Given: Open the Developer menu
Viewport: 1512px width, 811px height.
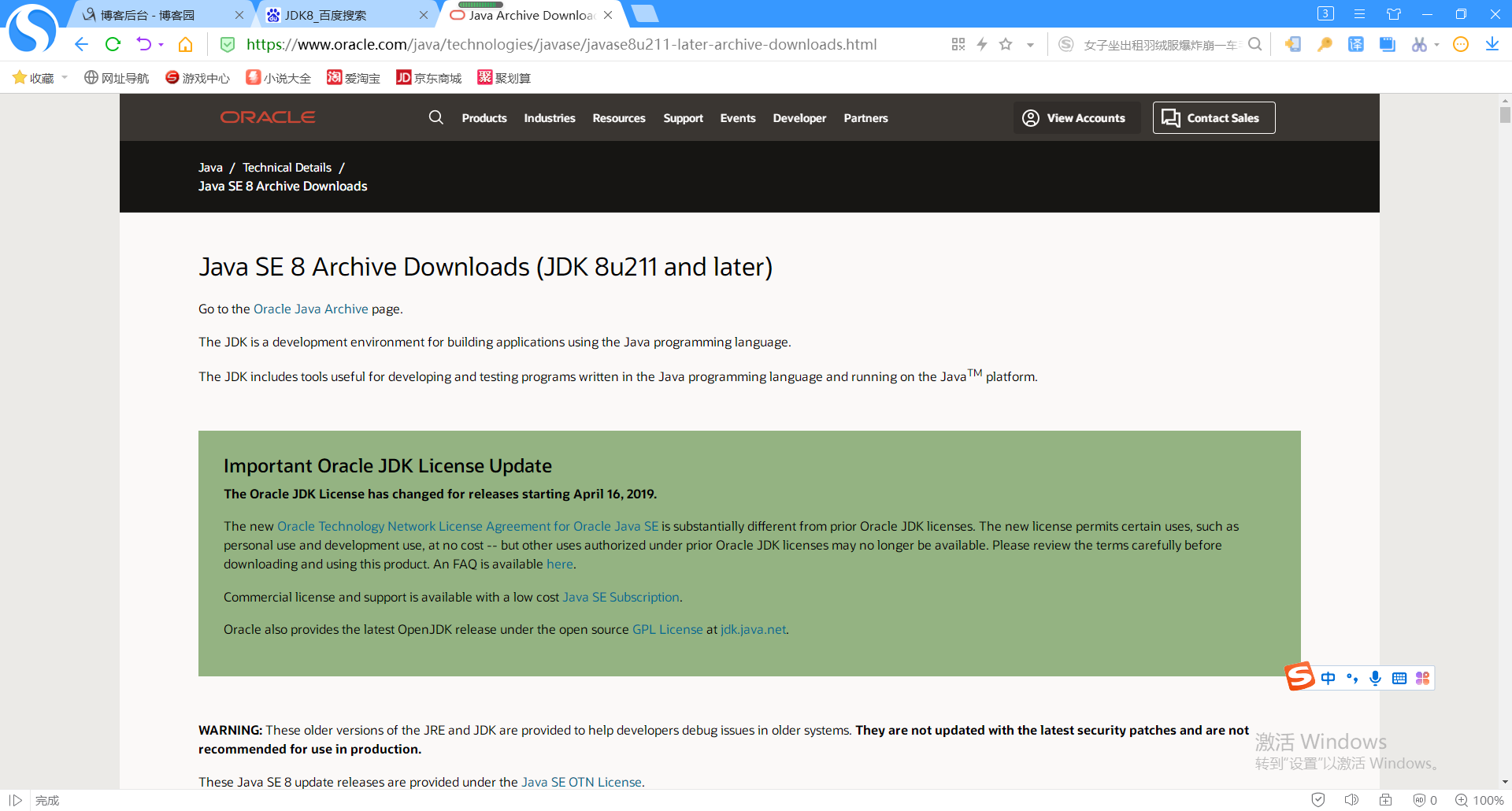Looking at the screenshot, I should pyautogui.click(x=799, y=118).
